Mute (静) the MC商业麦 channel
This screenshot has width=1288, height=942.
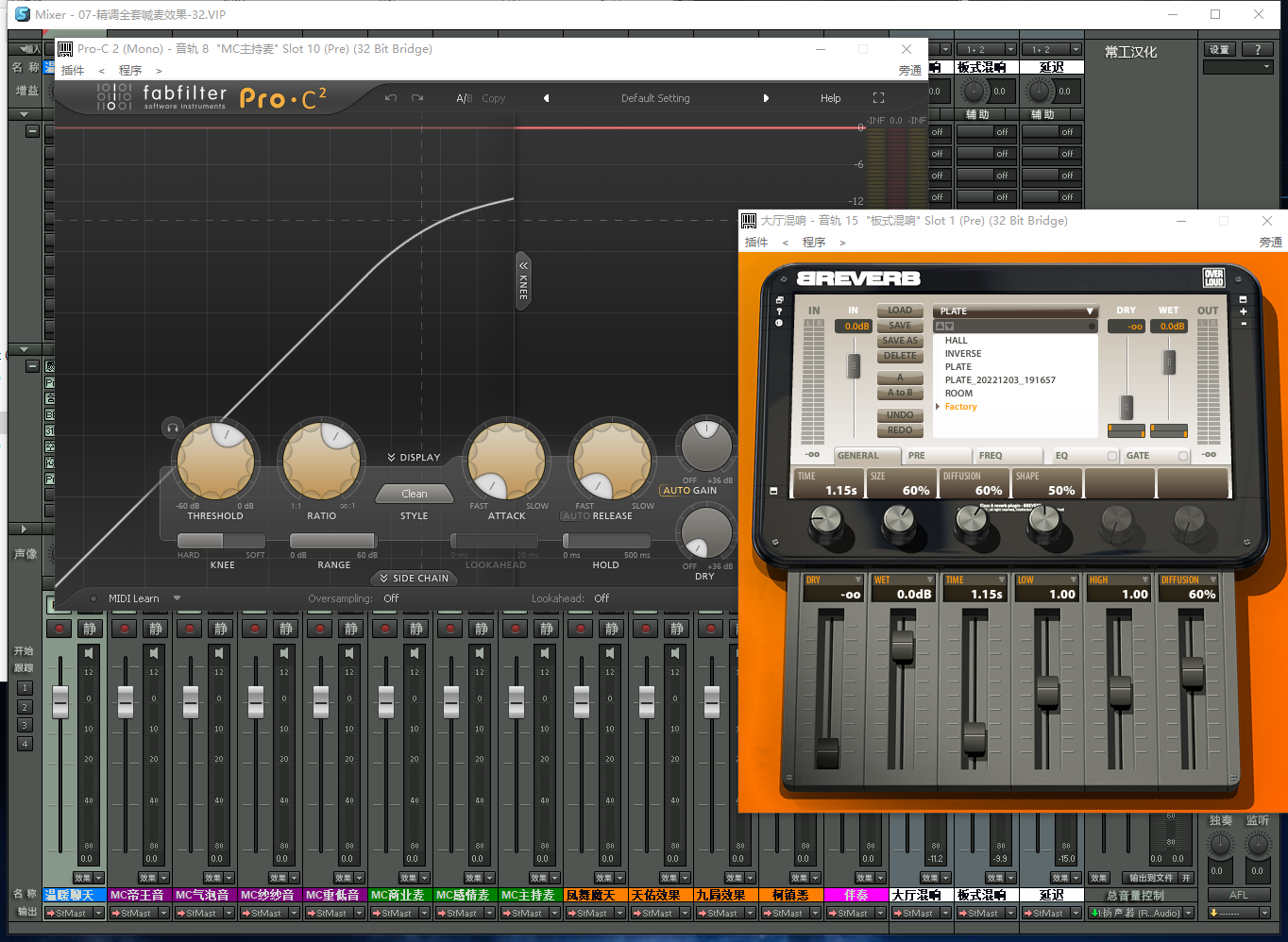click(x=415, y=629)
